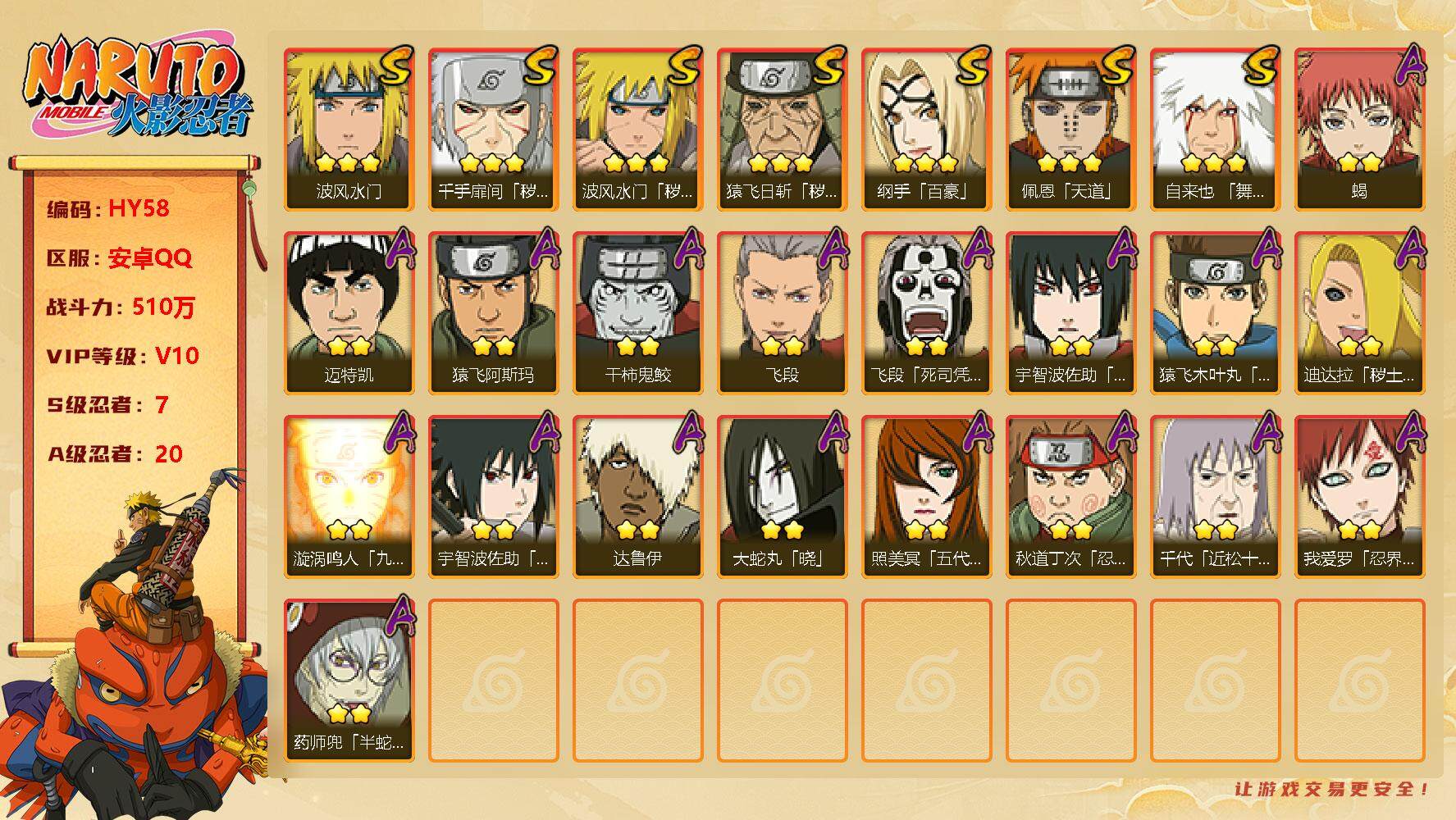
Task: Click the Naruto on toad illustration
Action: point(135,648)
